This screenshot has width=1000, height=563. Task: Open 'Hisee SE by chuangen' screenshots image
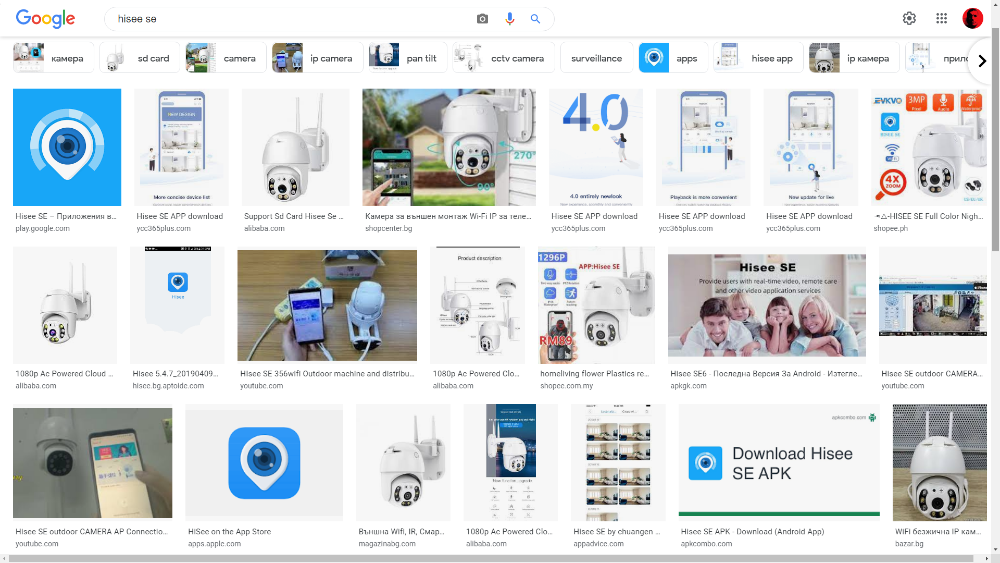[x=618, y=463]
